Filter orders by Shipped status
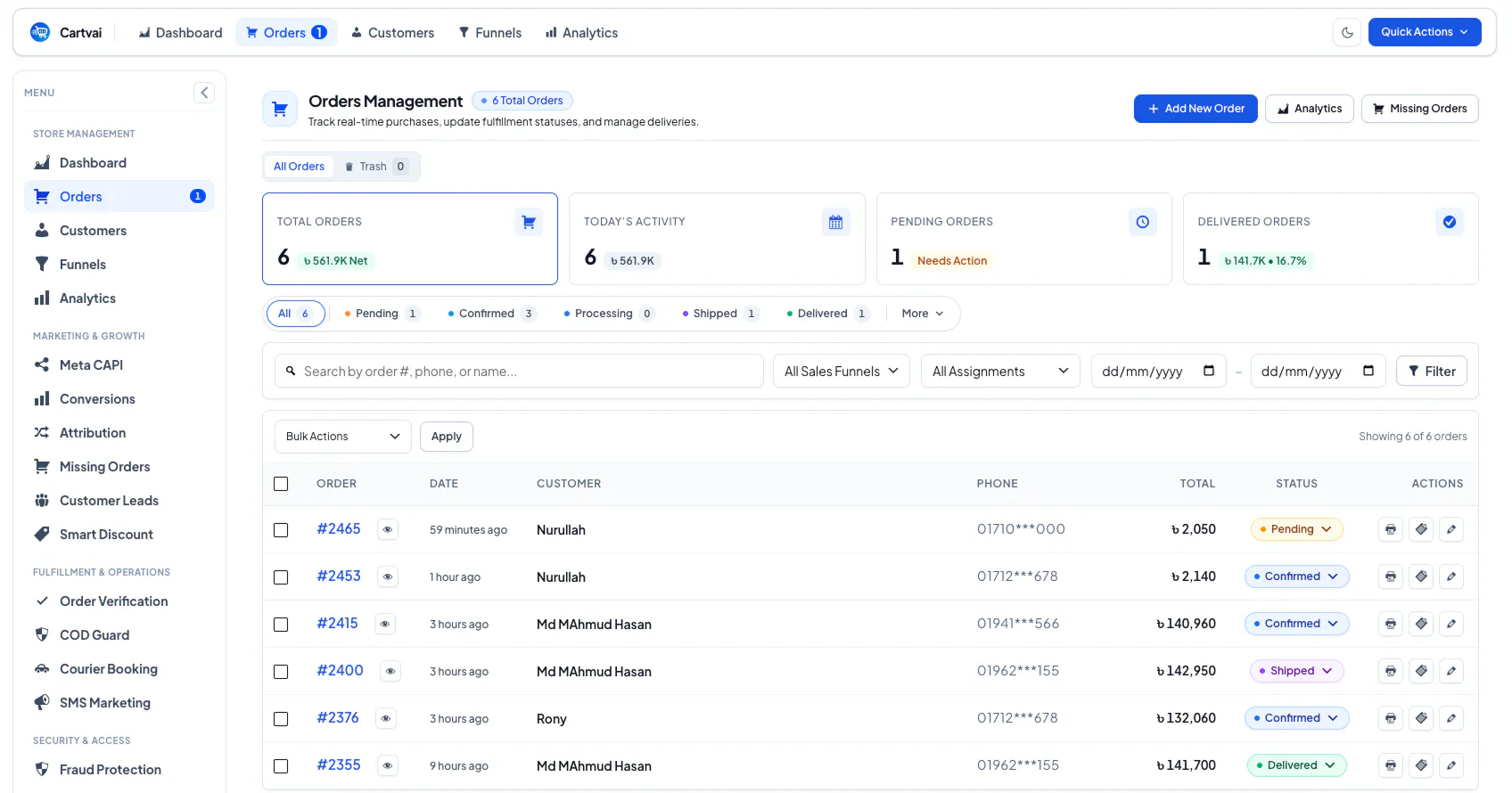This screenshot has width=1512, height=793. click(719, 314)
